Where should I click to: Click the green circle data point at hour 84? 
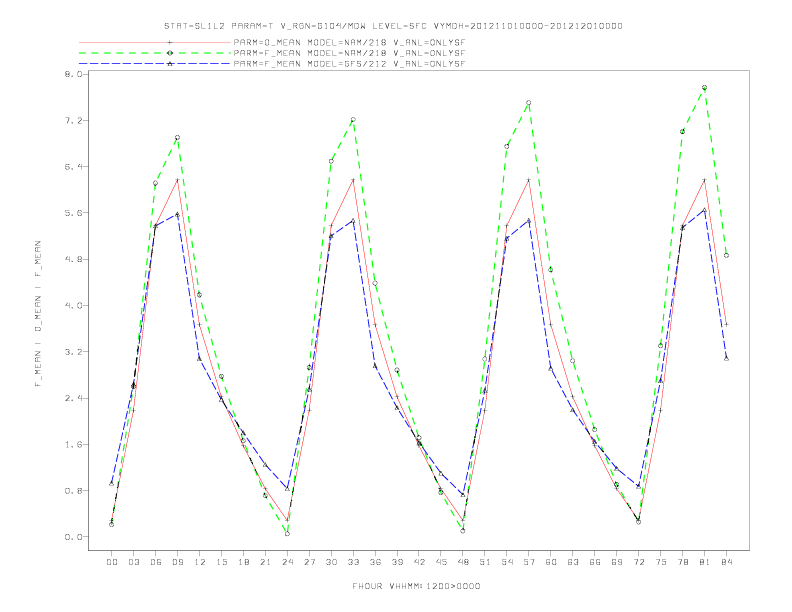pyautogui.click(x=726, y=256)
